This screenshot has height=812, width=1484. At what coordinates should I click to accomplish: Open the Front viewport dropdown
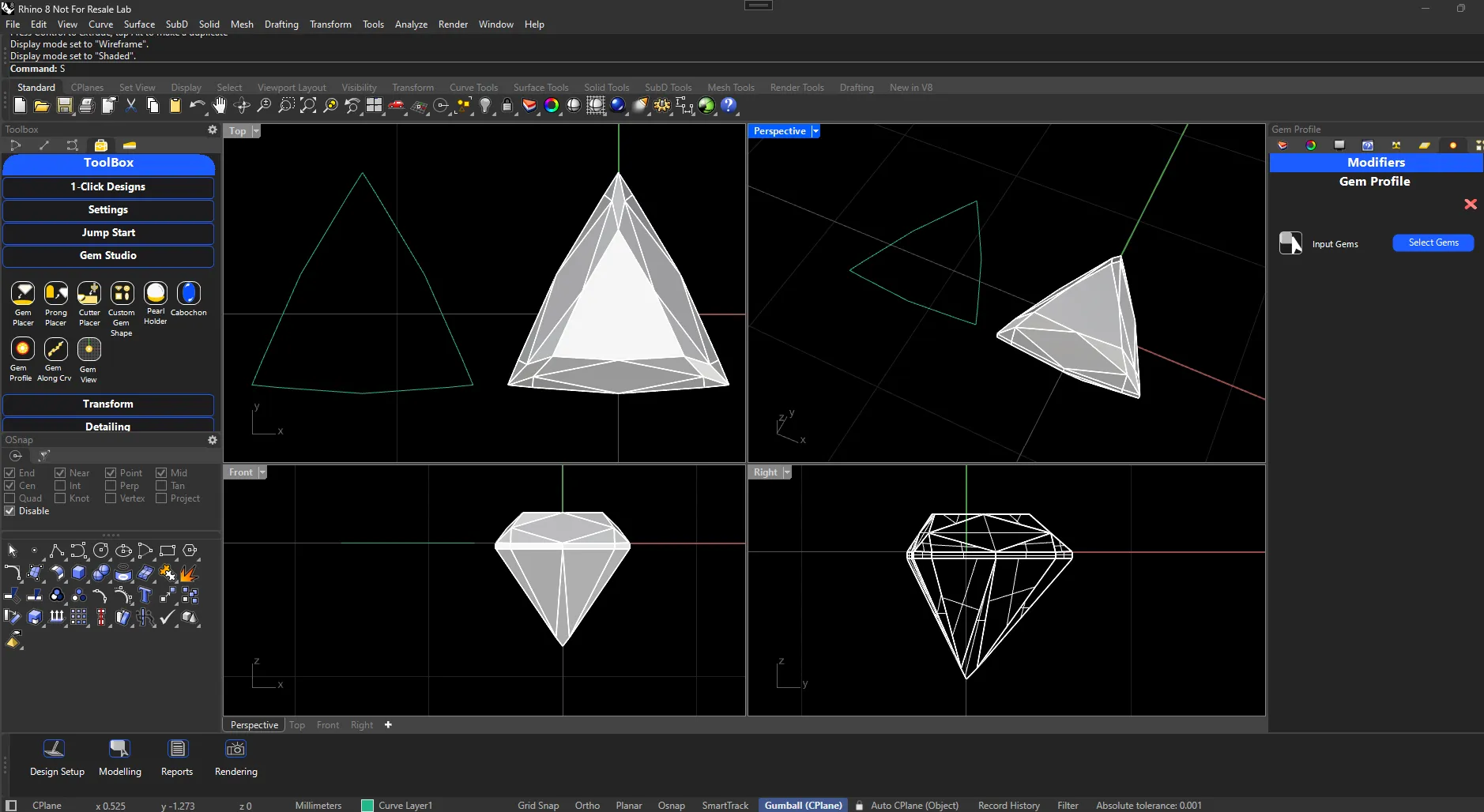coord(262,472)
